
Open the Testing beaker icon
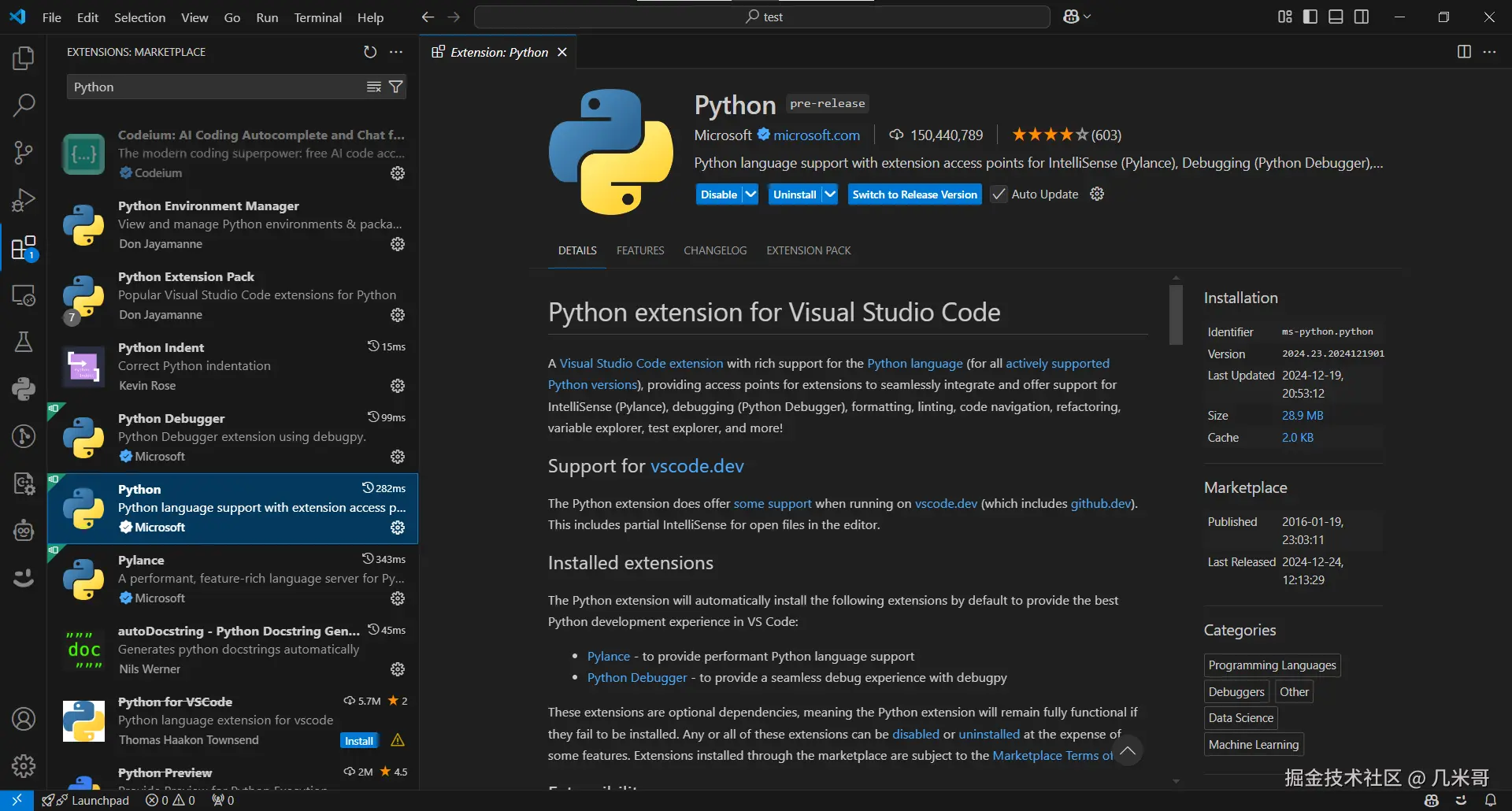24,341
